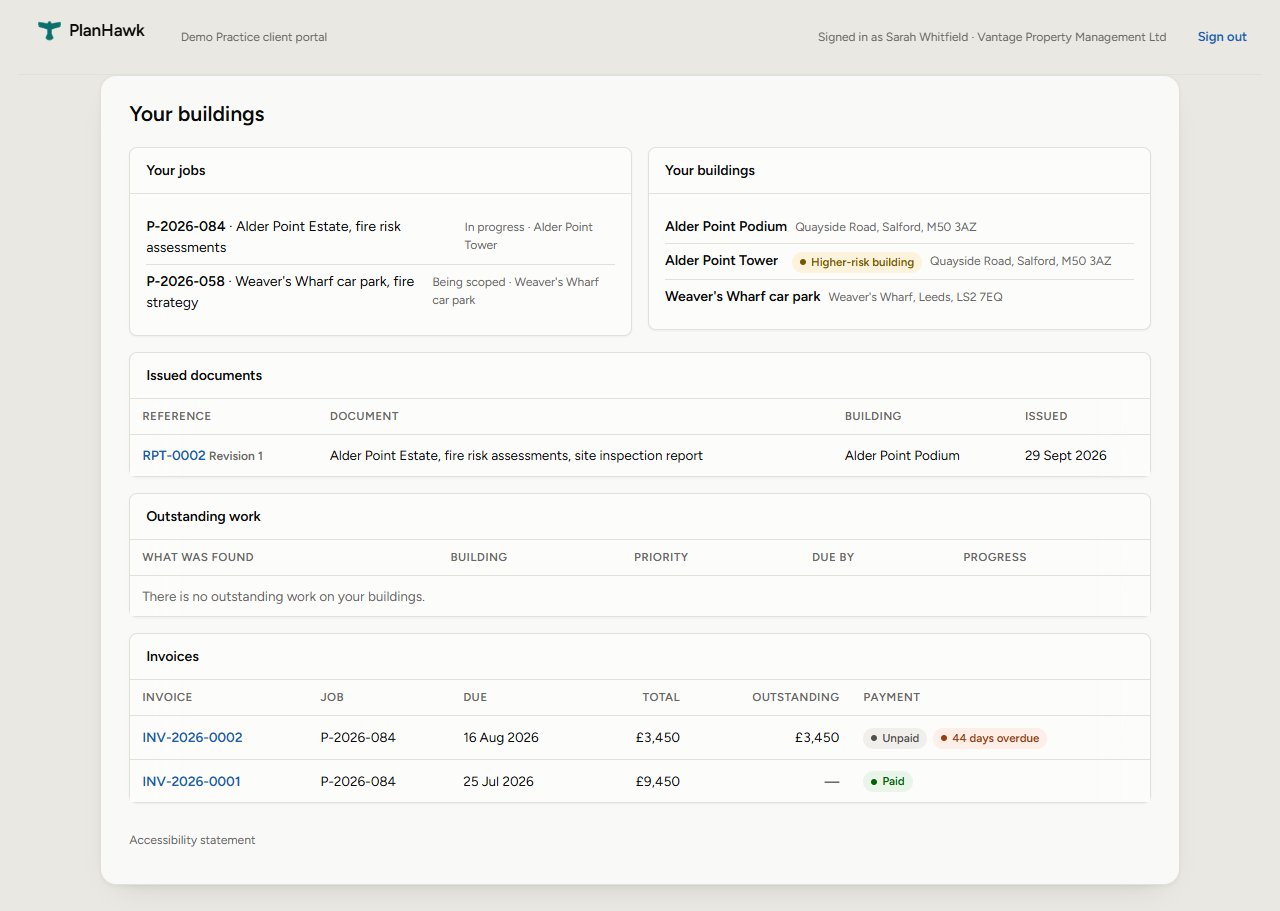Click the REFERENCE column header
The height and width of the screenshot is (911, 1280).
pos(177,416)
